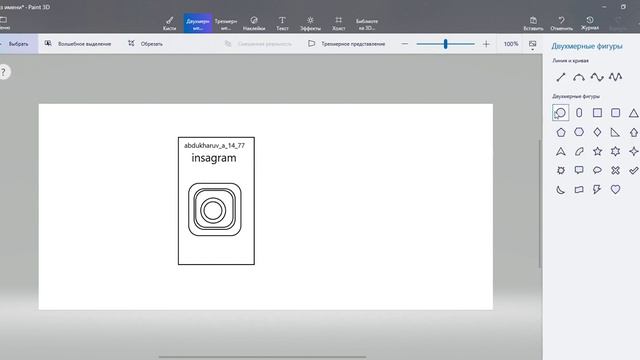Activate Magic select (Волшебное выделение)
Image resolution: width=640 pixels, height=360 pixels.
(78, 44)
